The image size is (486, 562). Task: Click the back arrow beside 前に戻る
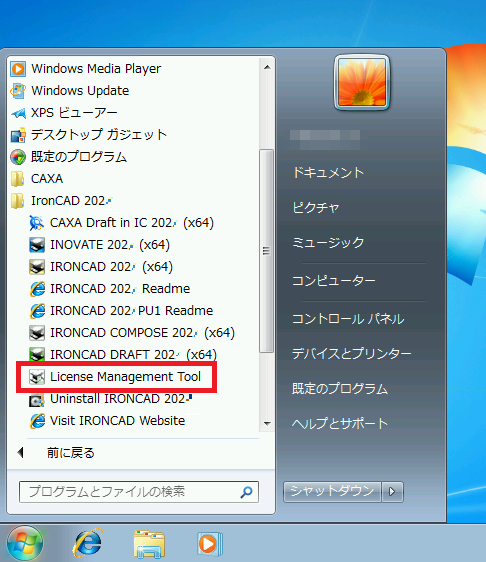coord(20,453)
